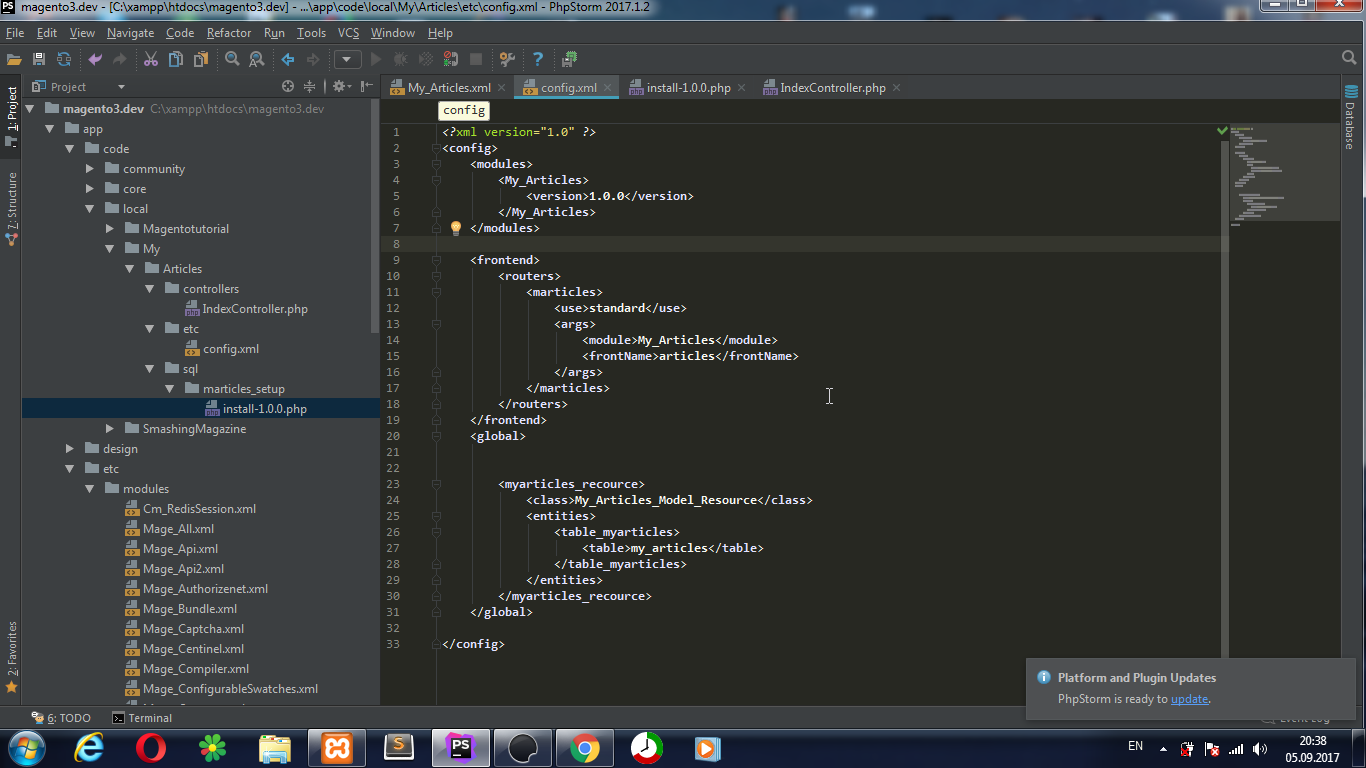Open the VCS menu

(348, 33)
